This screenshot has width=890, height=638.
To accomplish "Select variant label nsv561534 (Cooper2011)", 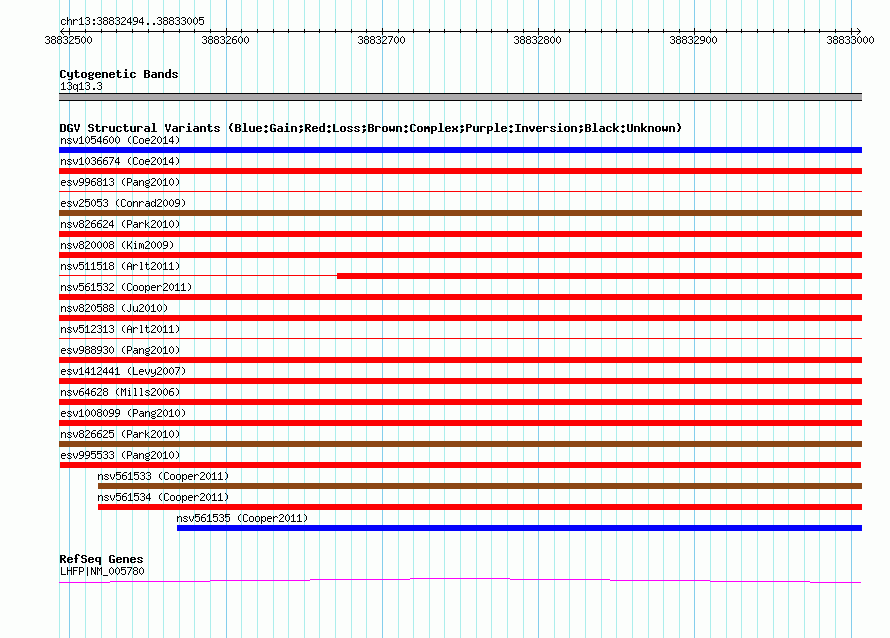I will pyautogui.click(x=163, y=497).
